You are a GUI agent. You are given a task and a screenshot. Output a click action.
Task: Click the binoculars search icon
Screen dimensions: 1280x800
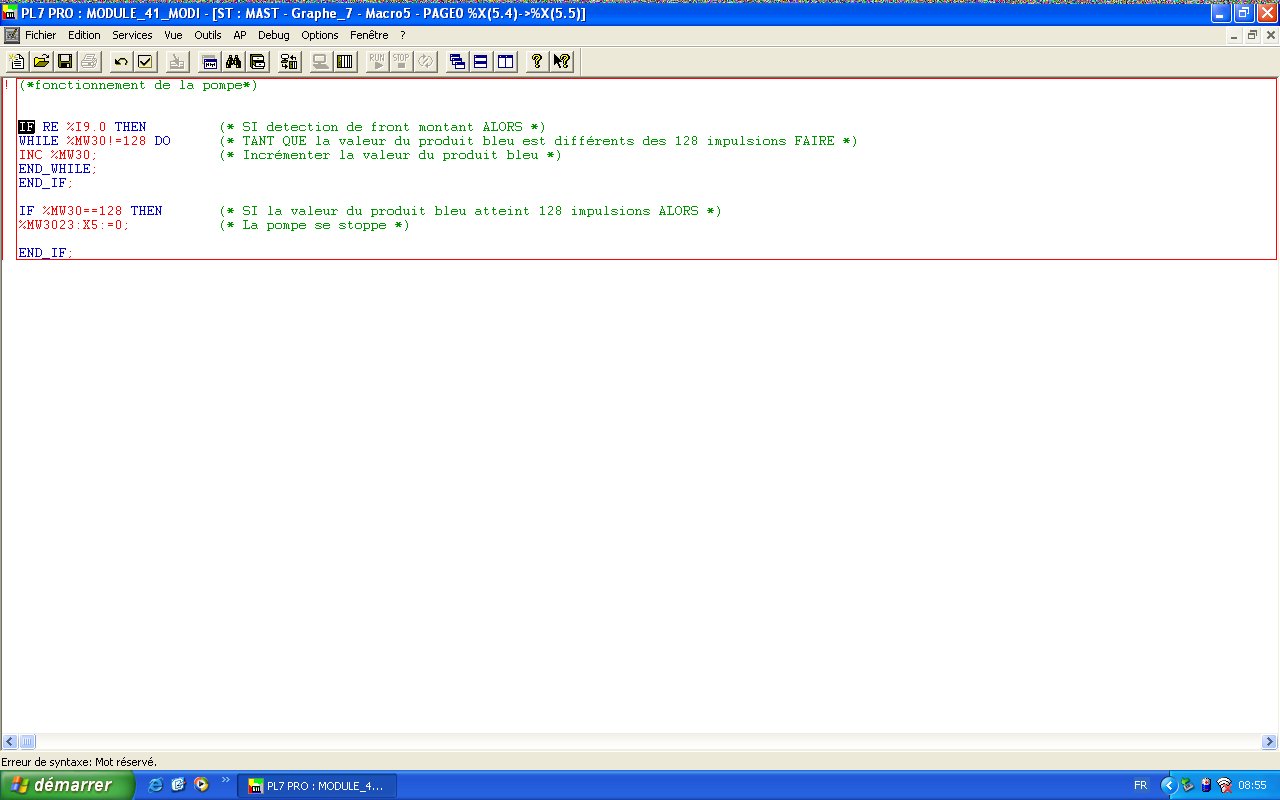click(x=234, y=62)
